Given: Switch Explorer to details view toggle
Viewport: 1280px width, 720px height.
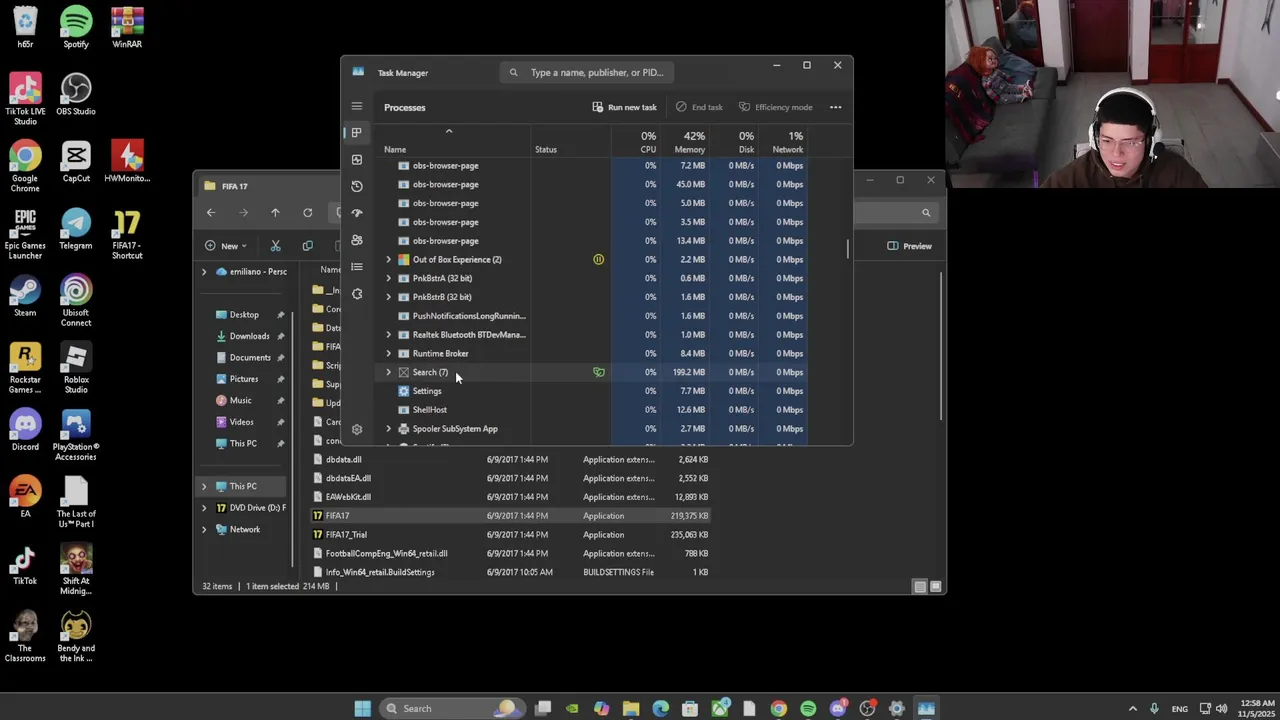Looking at the screenshot, I should [x=920, y=587].
